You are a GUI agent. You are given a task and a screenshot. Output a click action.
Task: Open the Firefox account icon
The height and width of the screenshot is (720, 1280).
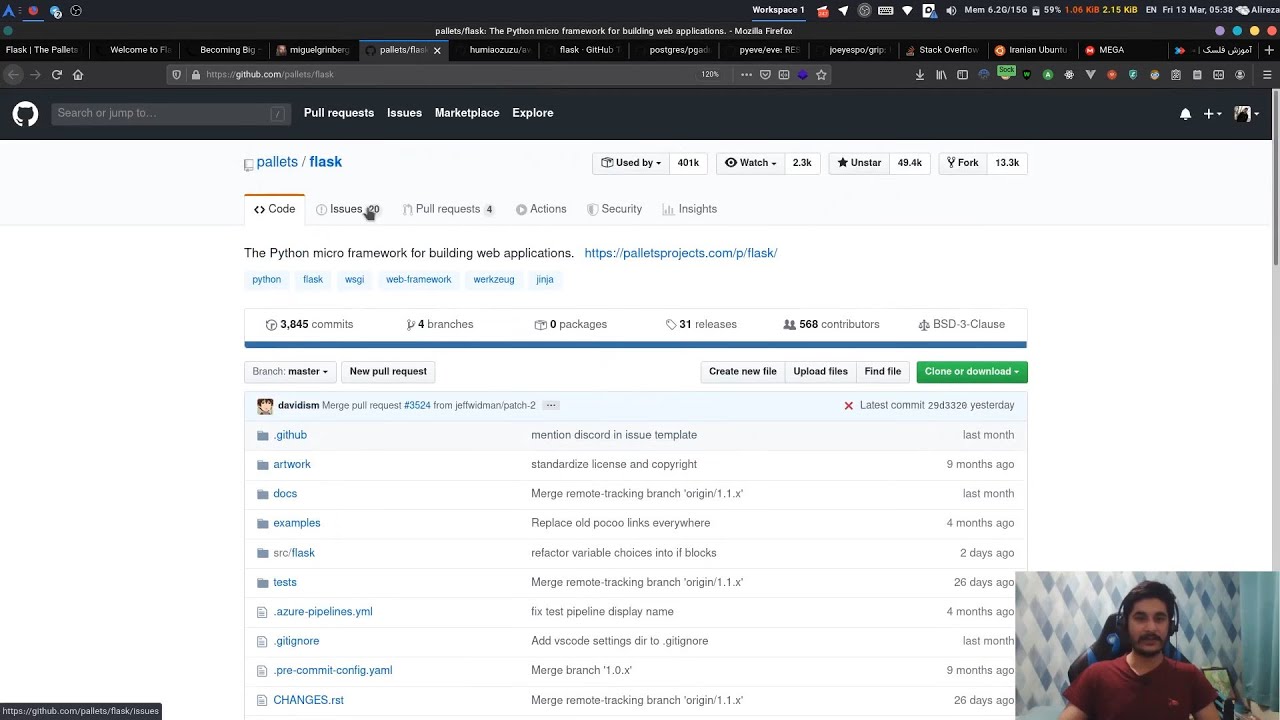point(1240,74)
